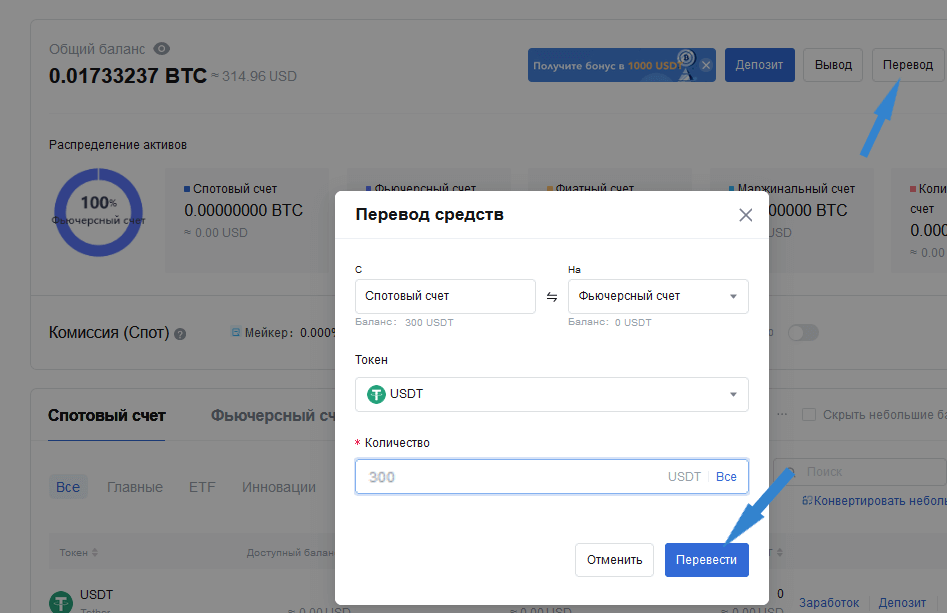Switch to the Спотовый счет tab

click(107, 416)
